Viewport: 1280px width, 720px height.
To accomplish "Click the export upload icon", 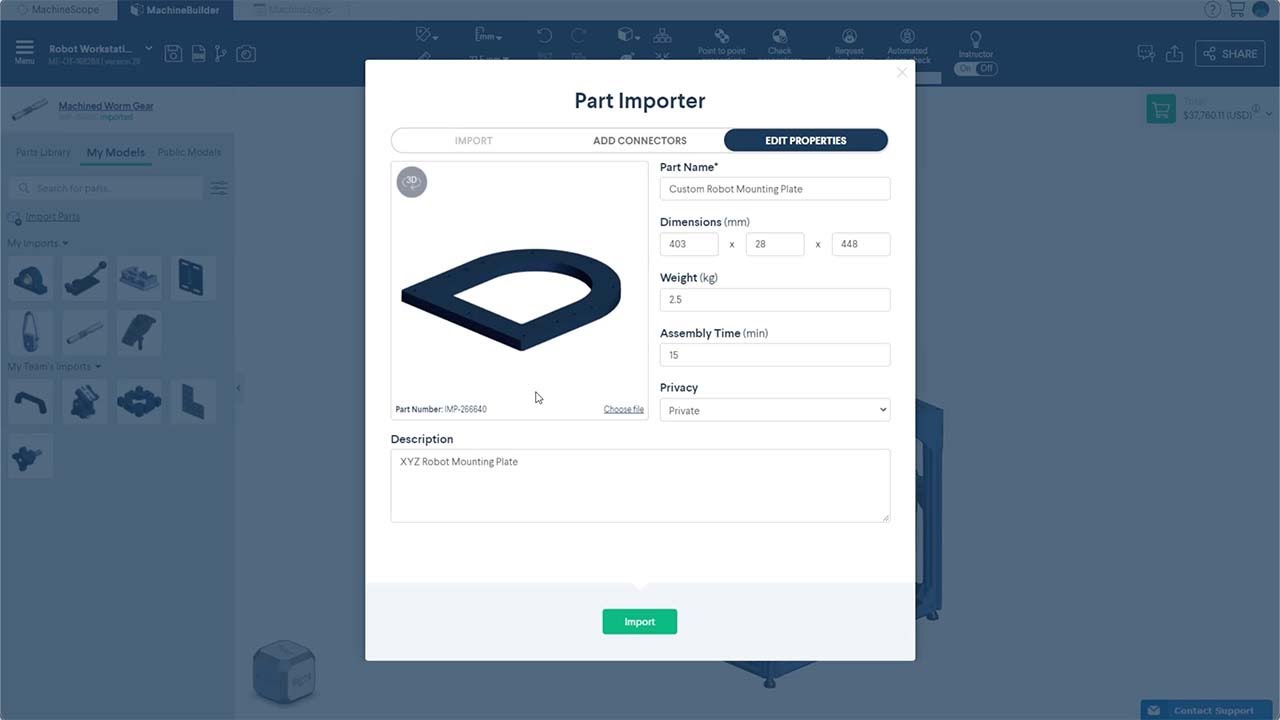I will [1175, 53].
